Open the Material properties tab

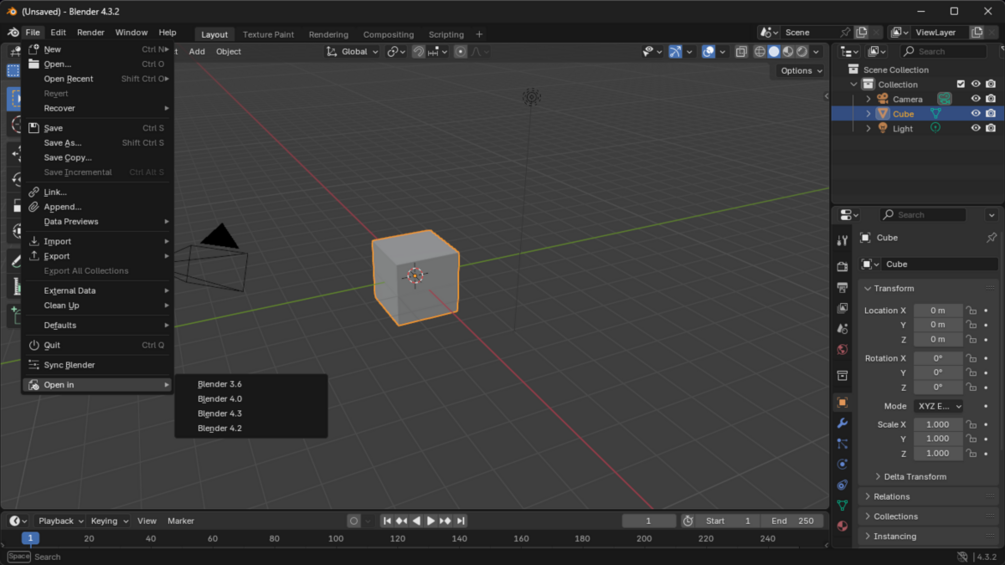(x=842, y=526)
